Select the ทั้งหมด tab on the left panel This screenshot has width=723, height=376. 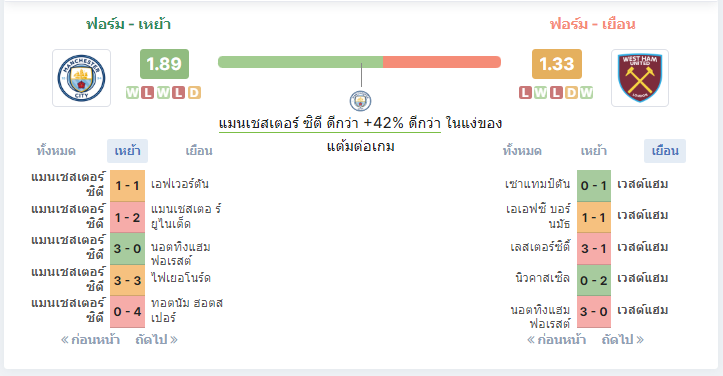[x=56, y=151]
